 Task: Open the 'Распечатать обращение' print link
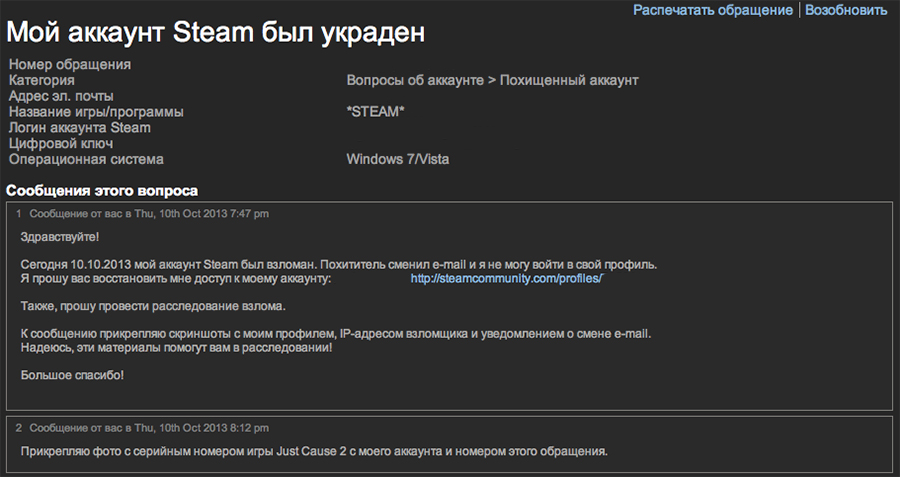point(712,10)
